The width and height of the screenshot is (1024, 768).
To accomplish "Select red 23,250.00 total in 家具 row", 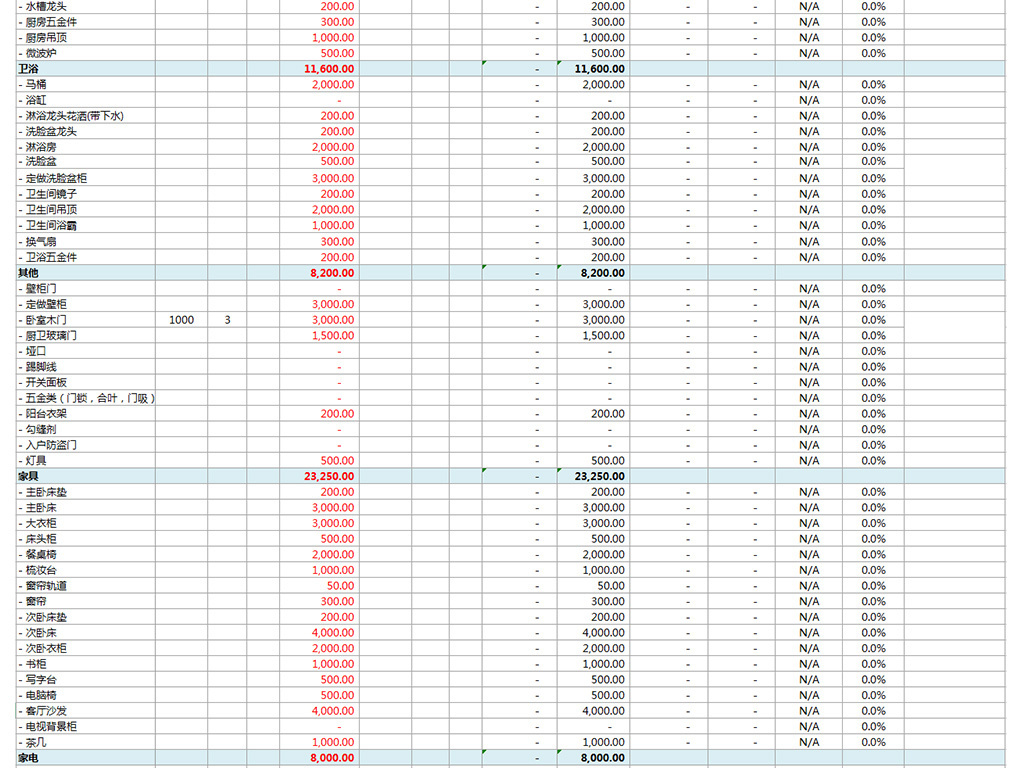I will 329,476.
